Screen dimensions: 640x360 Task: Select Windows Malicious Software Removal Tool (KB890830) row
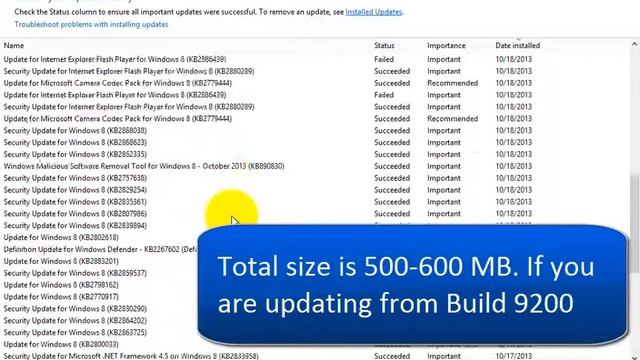pos(144,166)
